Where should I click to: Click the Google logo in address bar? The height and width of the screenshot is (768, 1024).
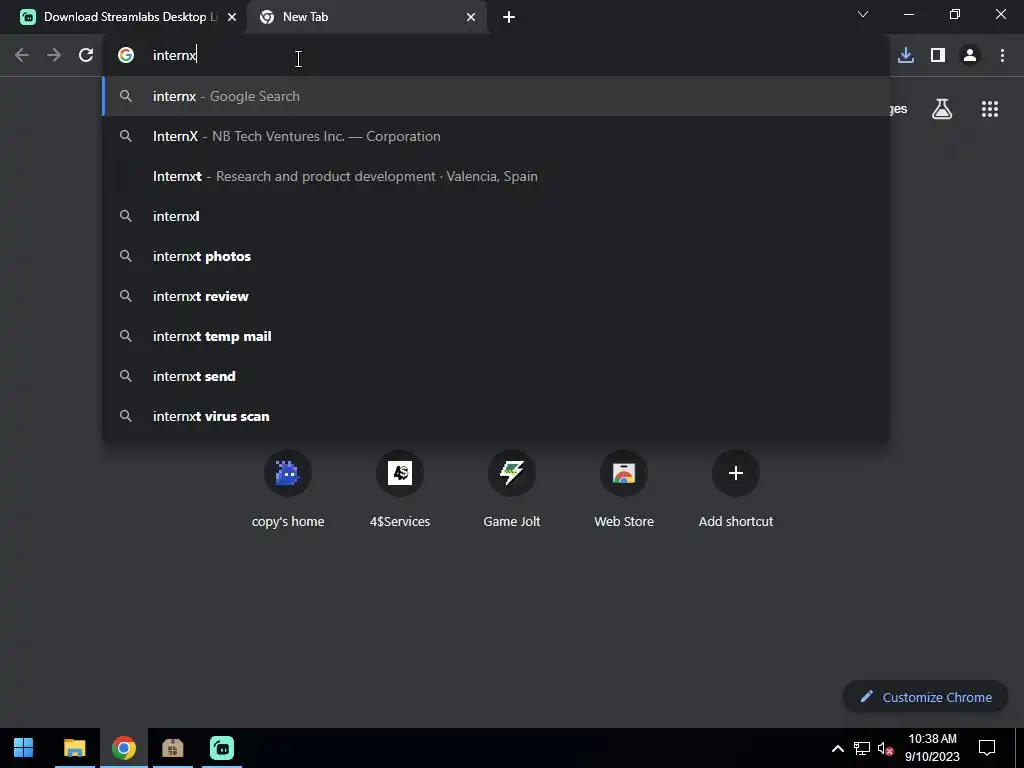pos(126,56)
